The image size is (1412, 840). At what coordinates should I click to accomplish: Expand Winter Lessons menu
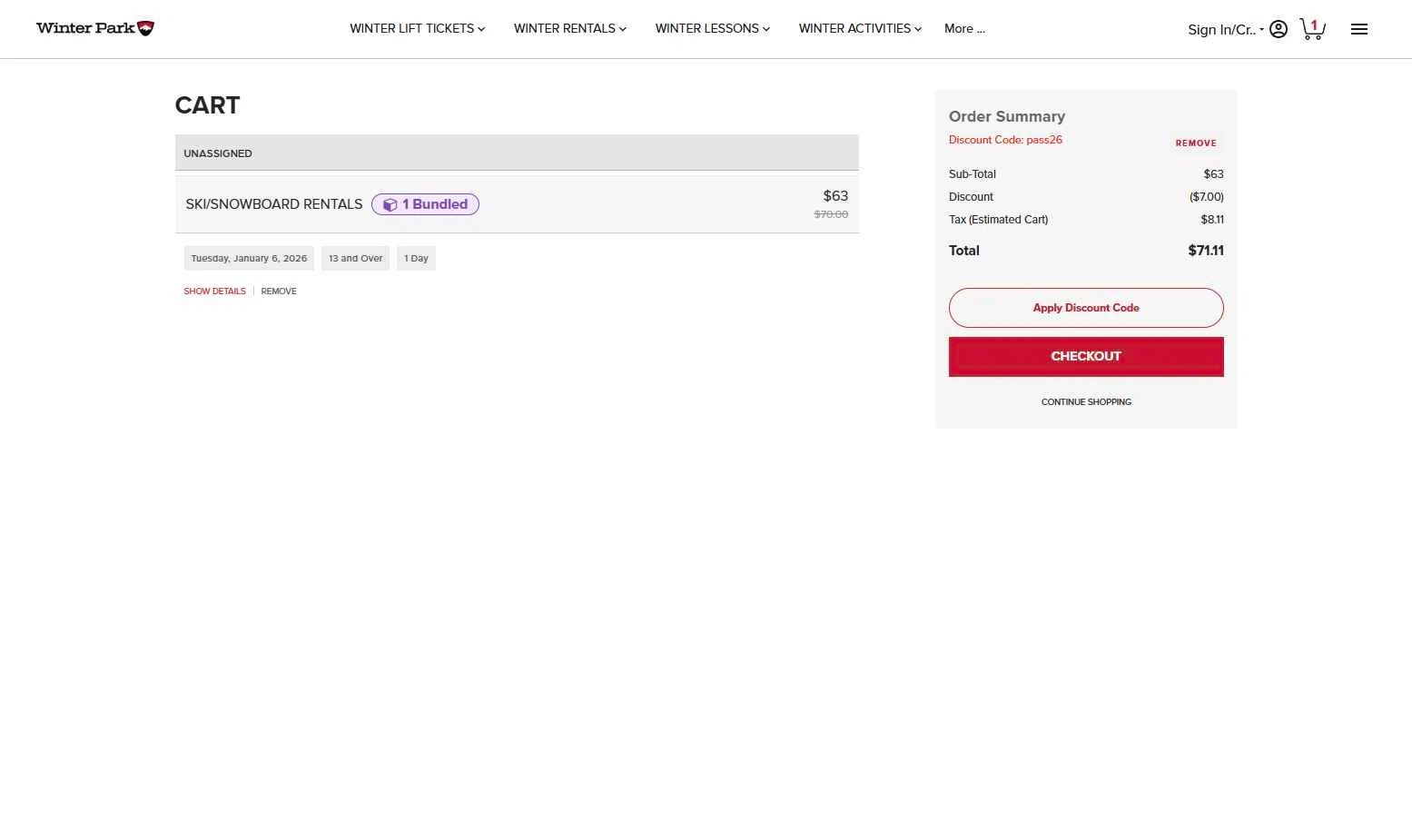click(x=713, y=28)
